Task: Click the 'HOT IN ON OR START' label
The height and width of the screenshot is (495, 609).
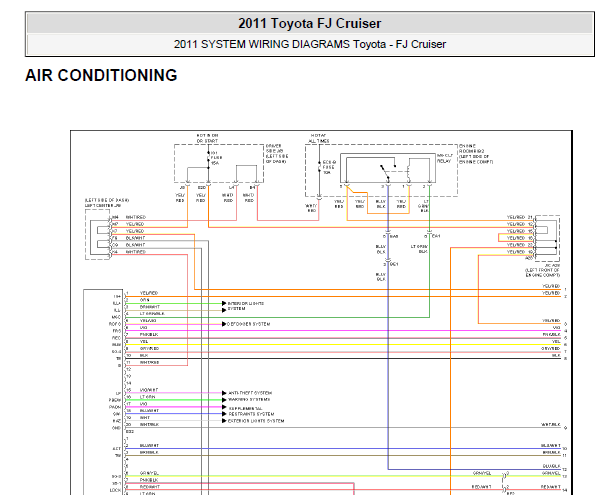Action: pyautogui.click(x=207, y=138)
